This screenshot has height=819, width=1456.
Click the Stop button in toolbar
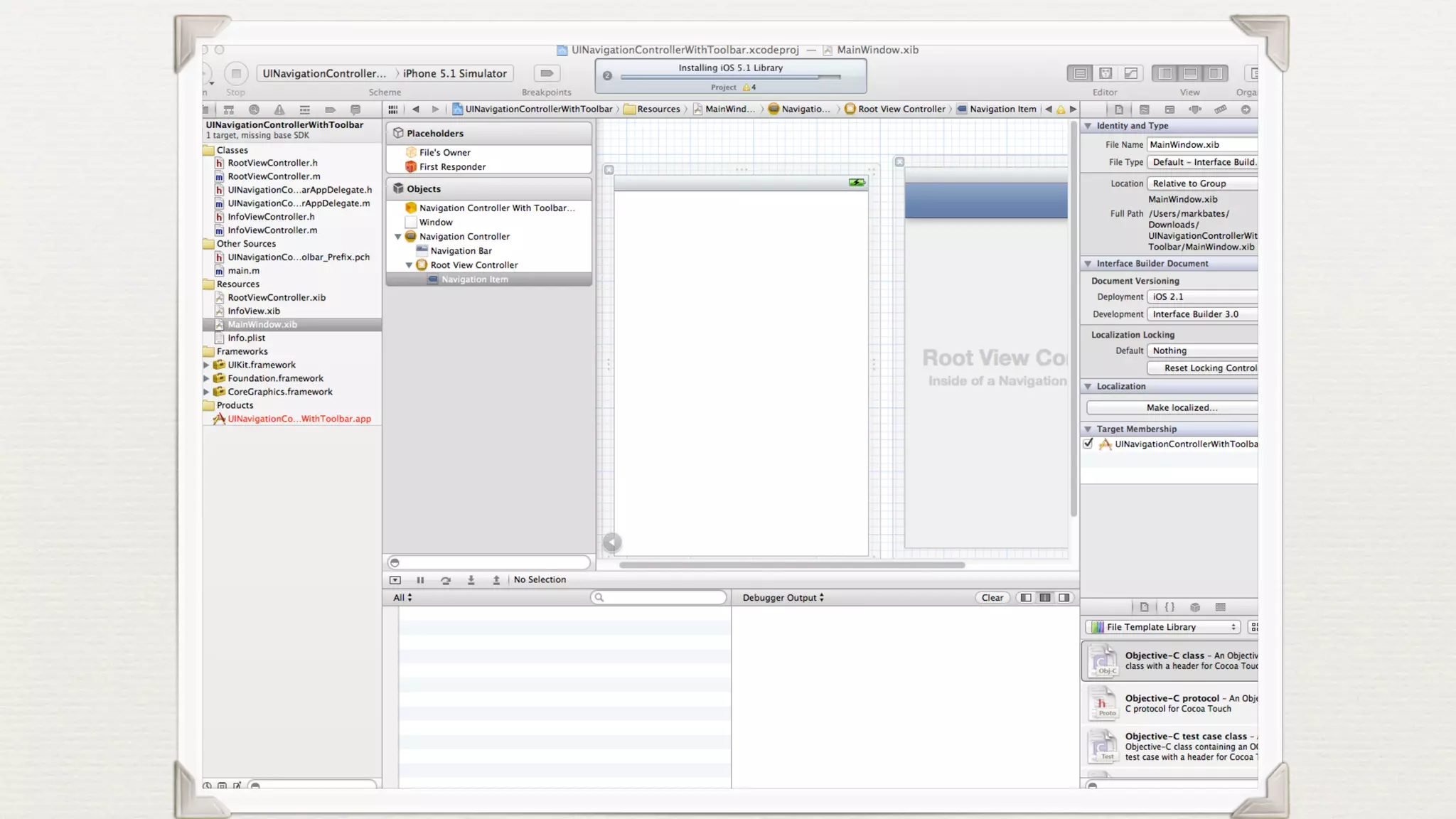click(236, 73)
